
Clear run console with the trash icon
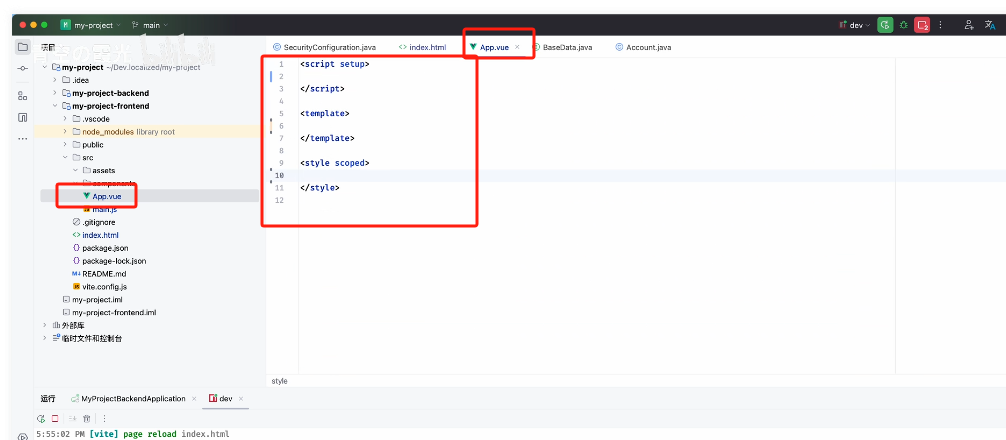coord(86,418)
